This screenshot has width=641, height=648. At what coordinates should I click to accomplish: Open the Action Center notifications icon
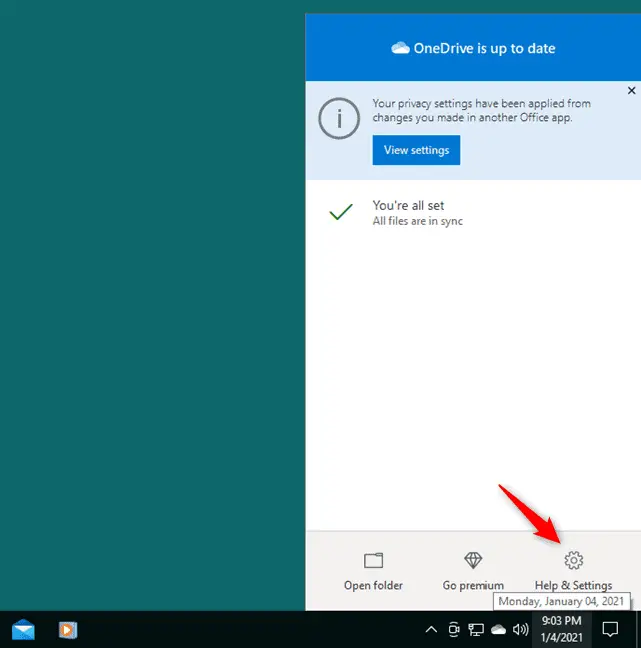coord(610,629)
